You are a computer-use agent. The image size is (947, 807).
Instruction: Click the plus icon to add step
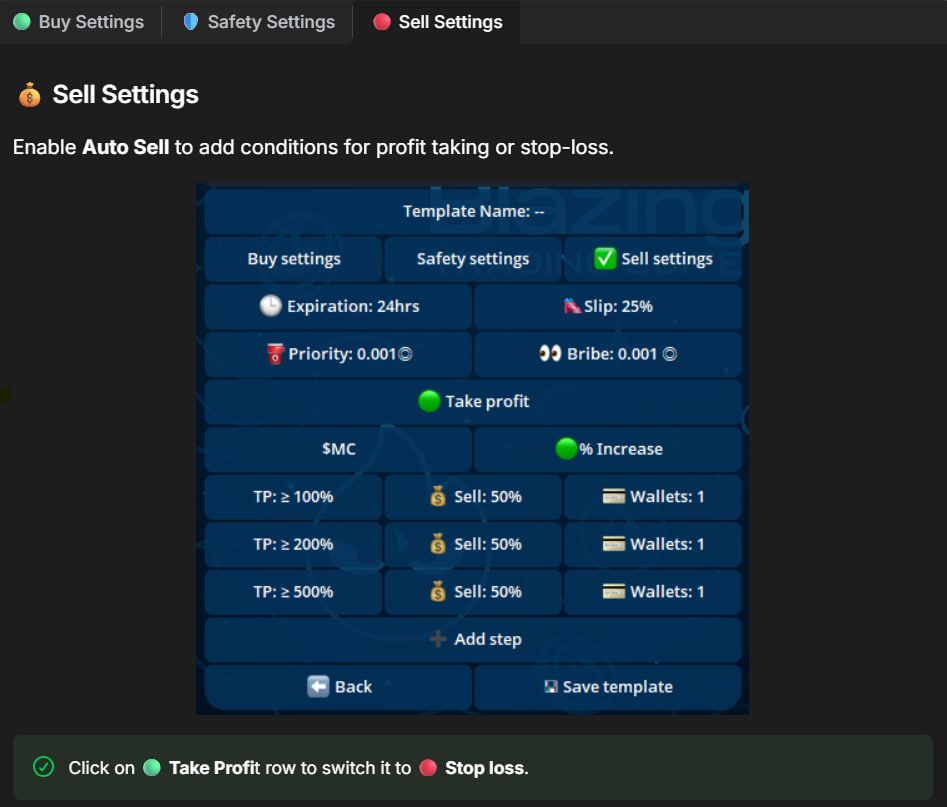(437, 639)
